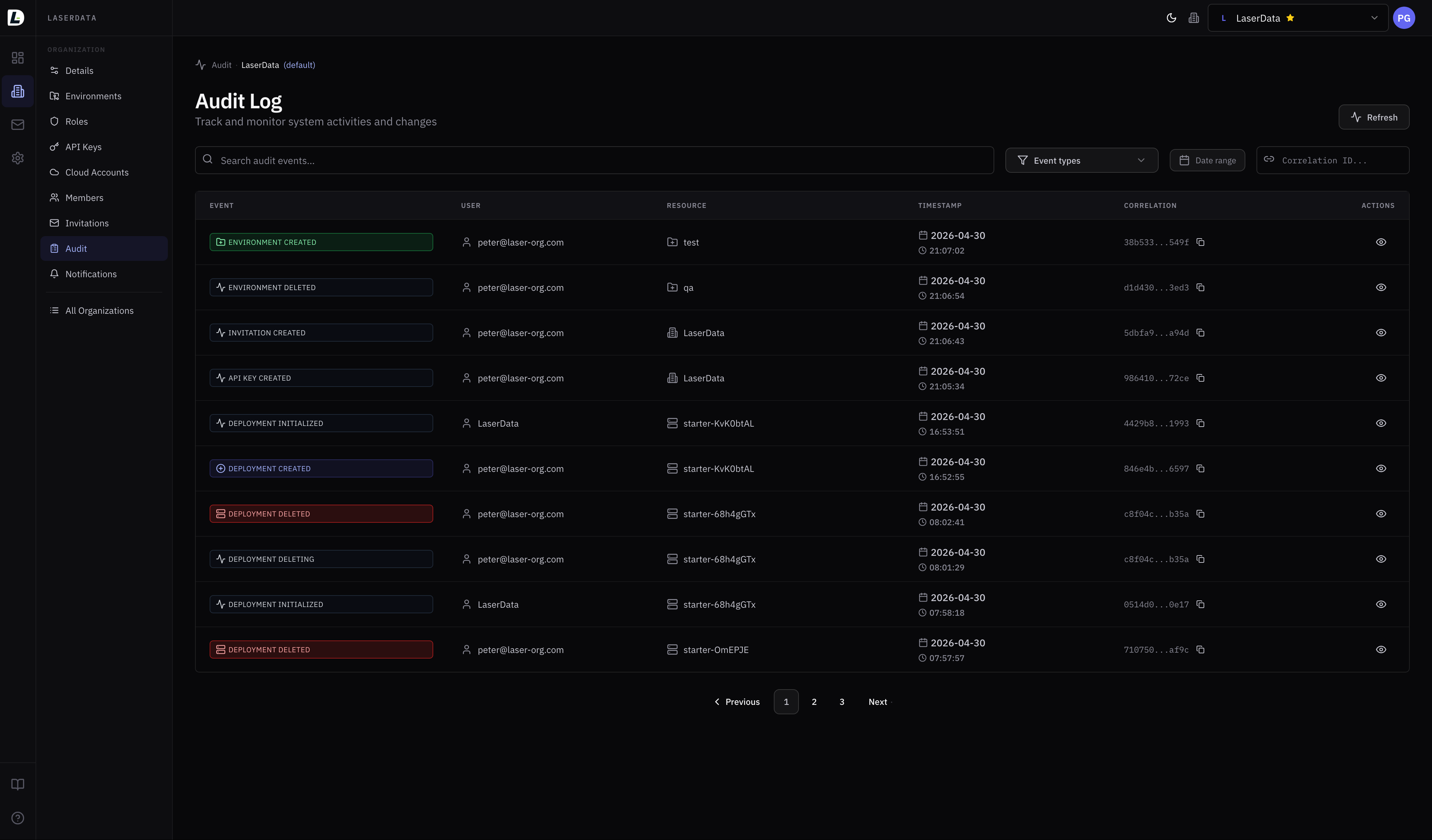Screen dimensions: 1432x840
Task: Open the Event types filter dropdown
Action: tap(1081, 160)
